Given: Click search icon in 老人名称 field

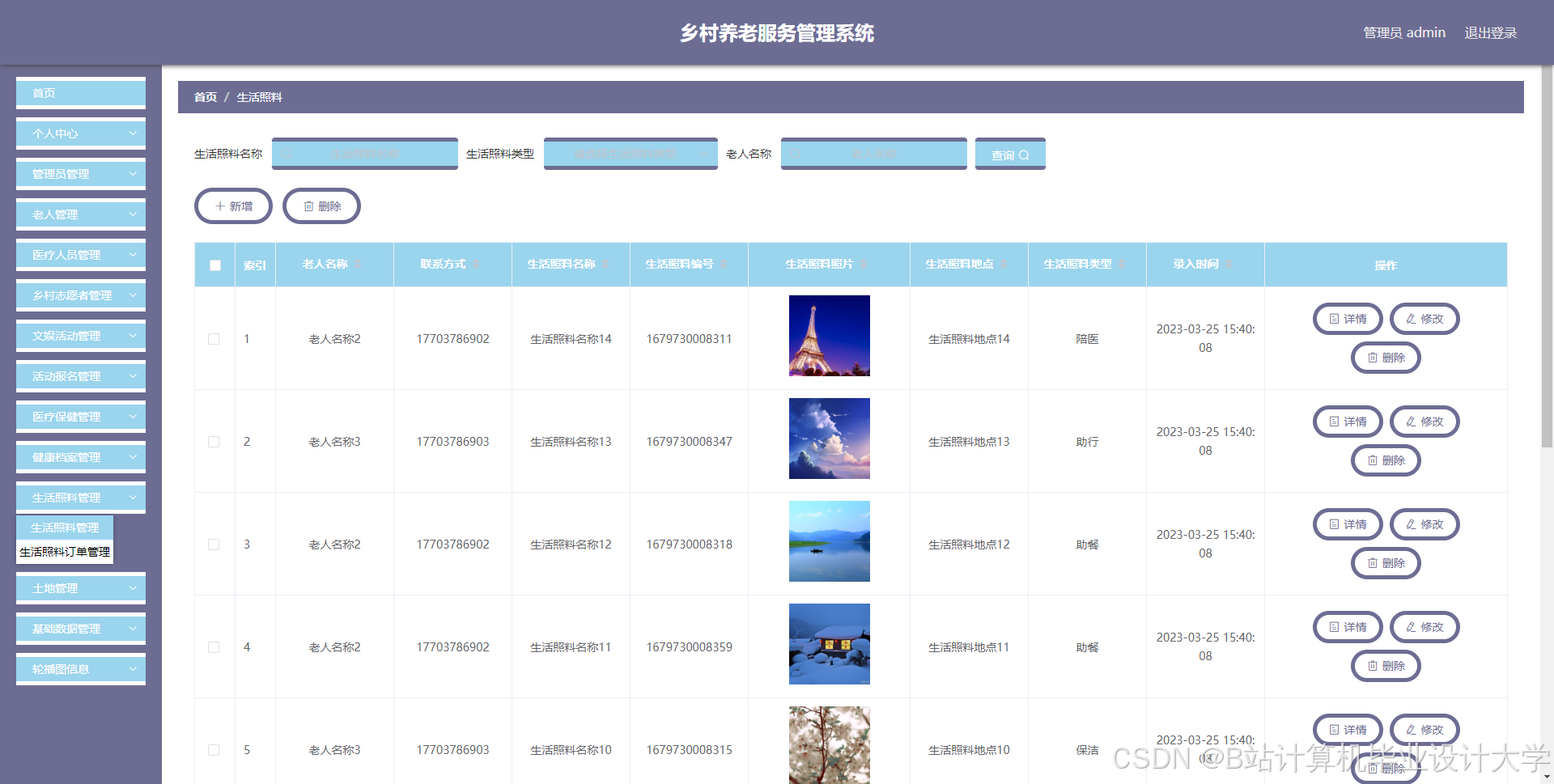Looking at the screenshot, I should [x=796, y=154].
